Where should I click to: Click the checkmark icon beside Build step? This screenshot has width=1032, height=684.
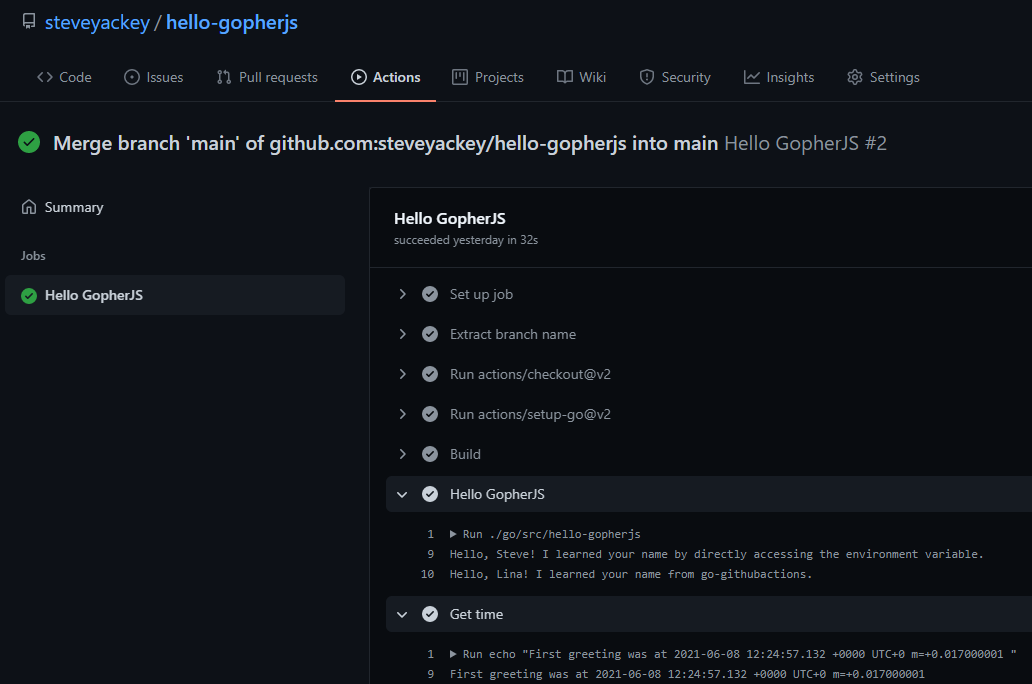pos(430,454)
